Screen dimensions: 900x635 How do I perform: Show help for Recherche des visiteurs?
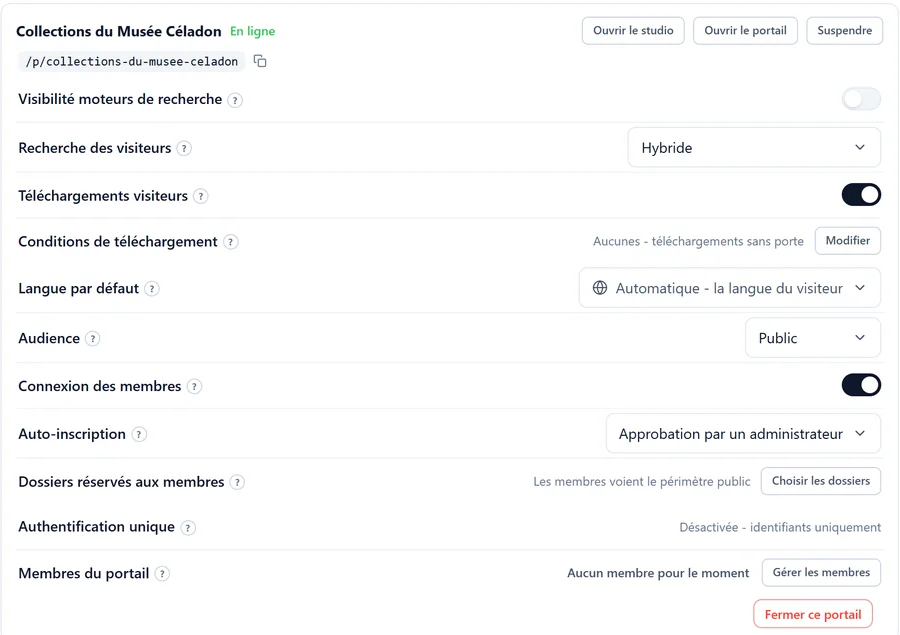[184, 149]
